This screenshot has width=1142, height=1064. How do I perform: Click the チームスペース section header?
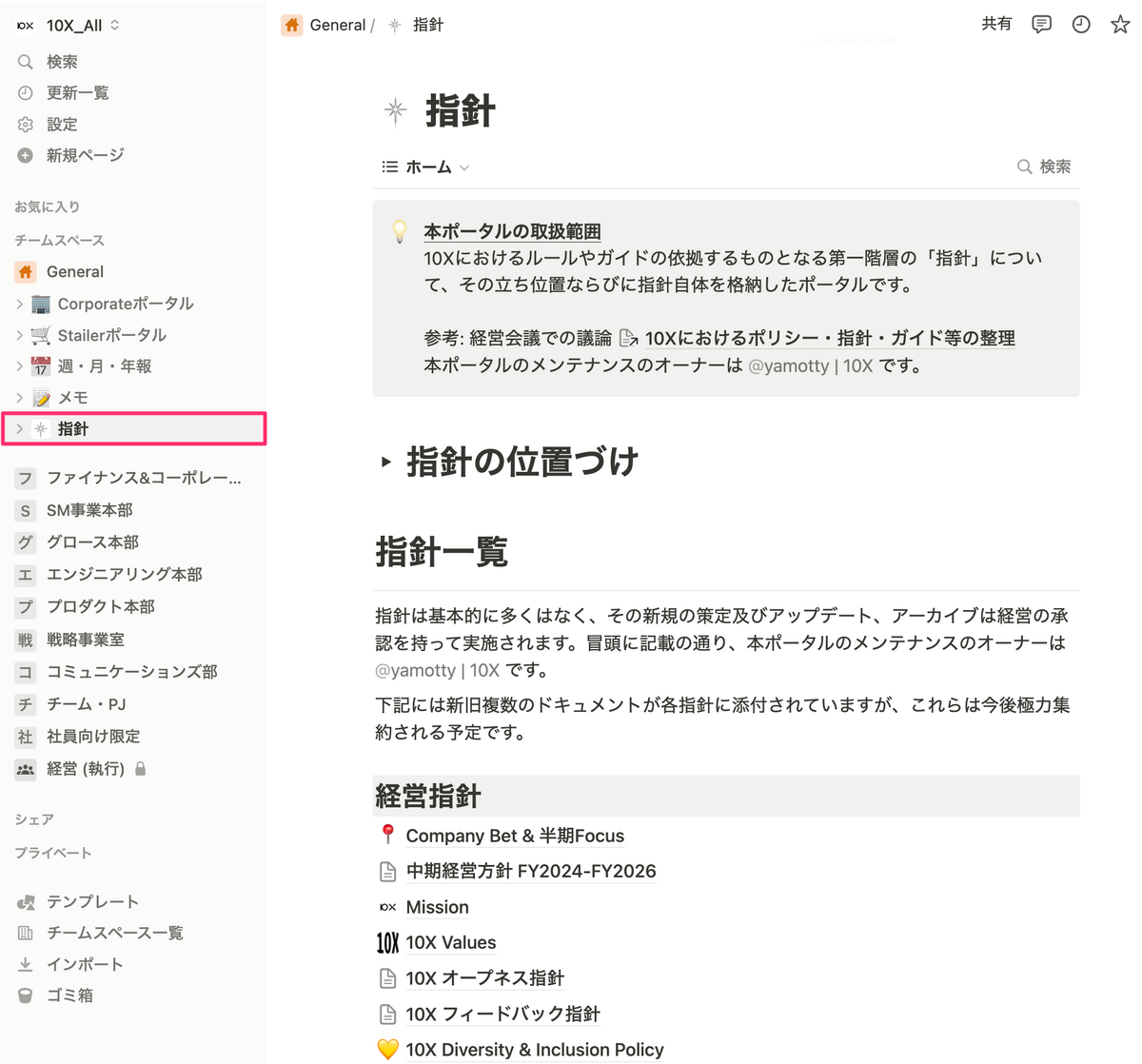tap(59, 241)
